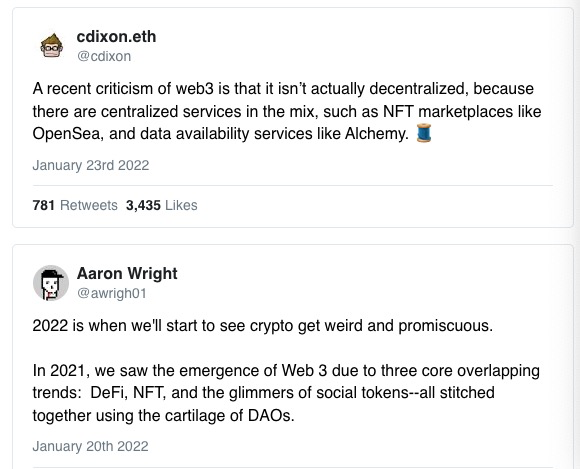Click the cdixon tweet card background
The image size is (580, 469).
click(x=292, y=118)
